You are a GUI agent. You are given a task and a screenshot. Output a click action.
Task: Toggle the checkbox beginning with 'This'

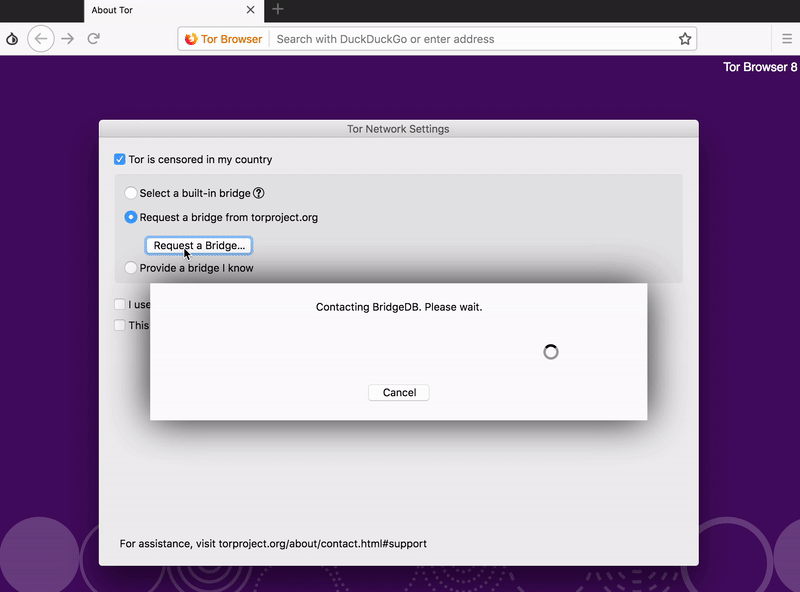click(x=119, y=325)
